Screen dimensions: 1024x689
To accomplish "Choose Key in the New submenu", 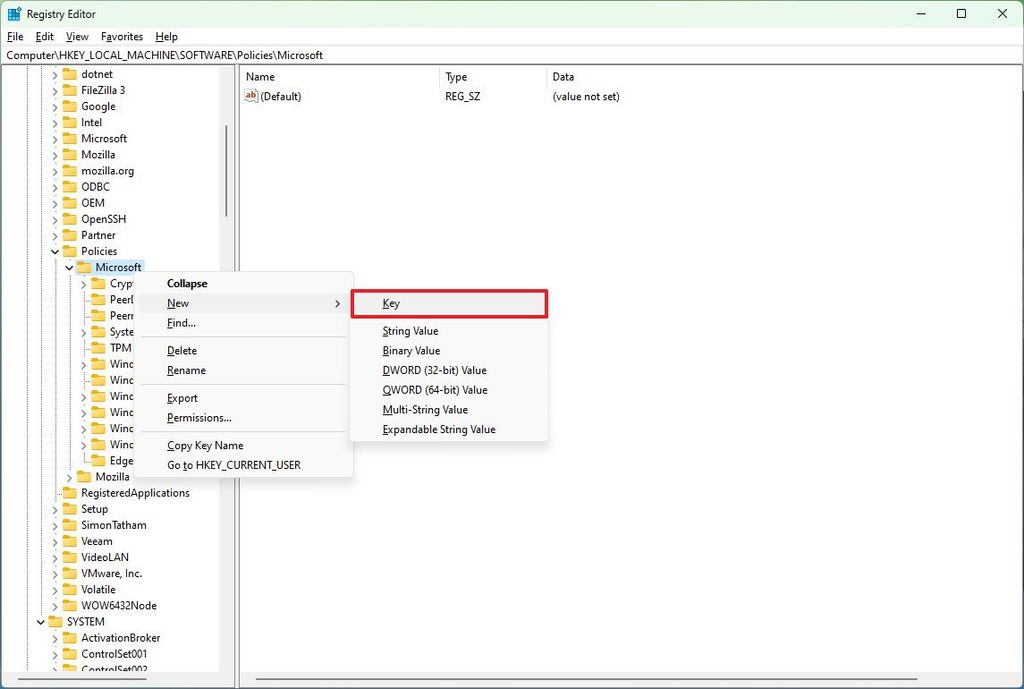I will pyautogui.click(x=449, y=304).
